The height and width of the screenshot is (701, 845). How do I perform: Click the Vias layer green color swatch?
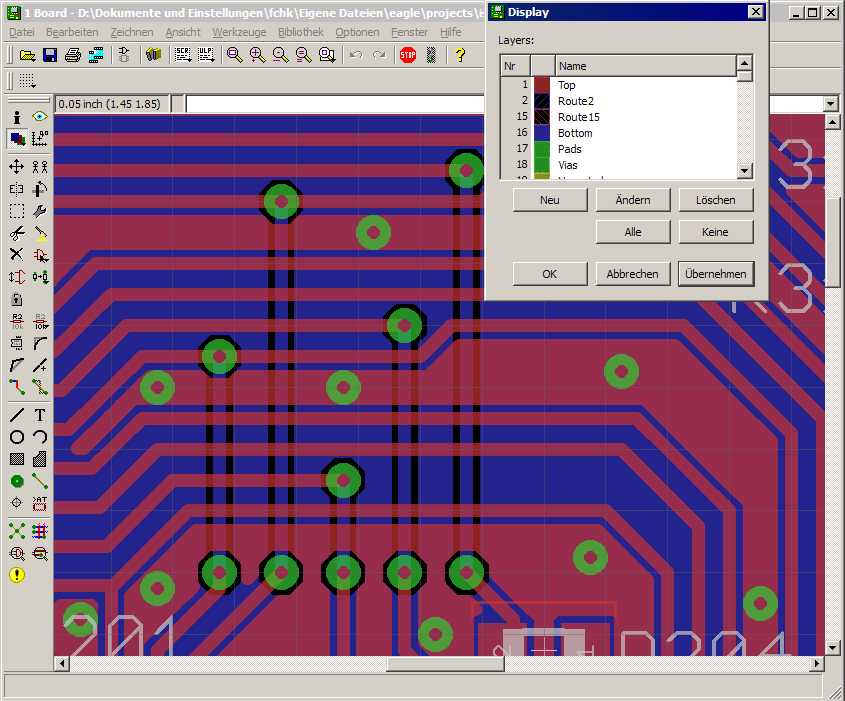(x=542, y=165)
